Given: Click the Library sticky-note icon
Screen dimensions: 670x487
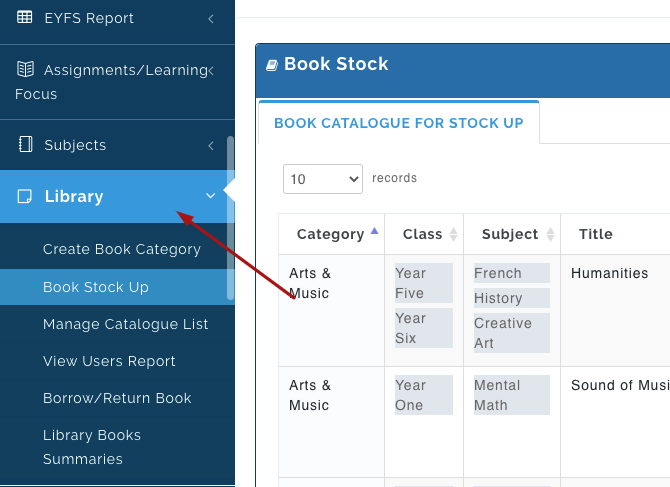Looking at the screenshot, I should [24, 196].
